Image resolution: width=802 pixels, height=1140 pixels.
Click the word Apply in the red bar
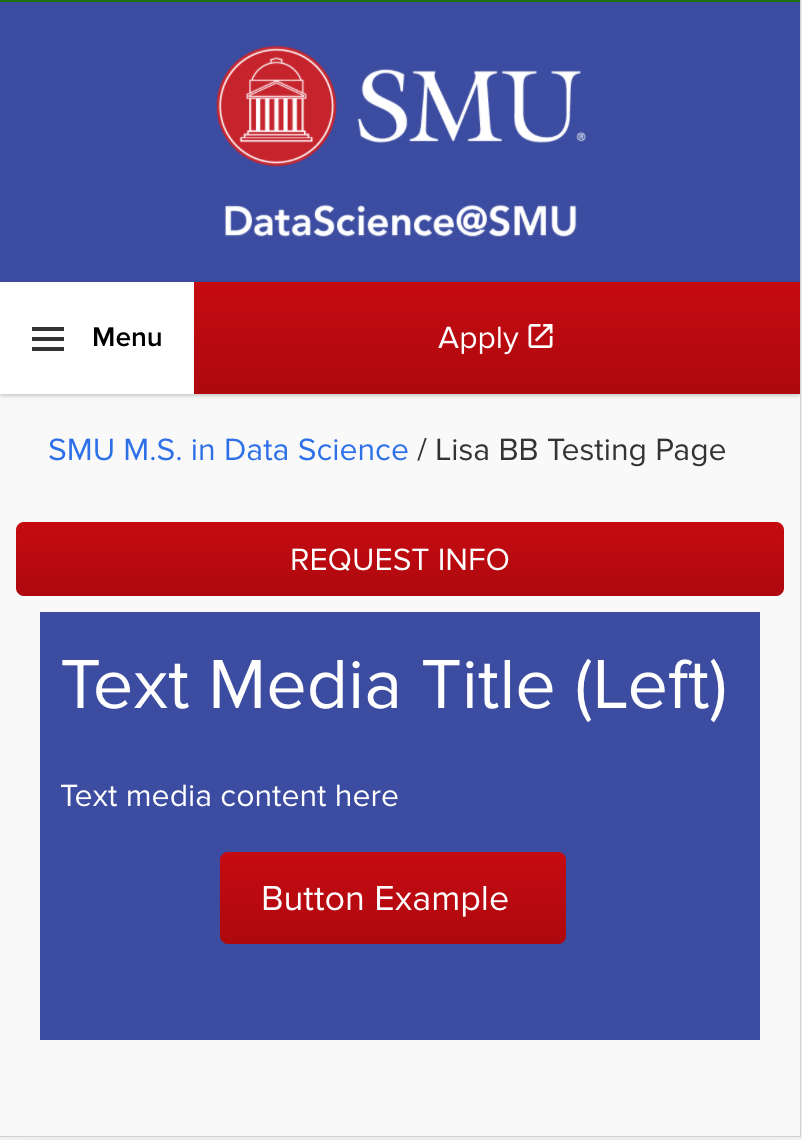click(478, 338)
